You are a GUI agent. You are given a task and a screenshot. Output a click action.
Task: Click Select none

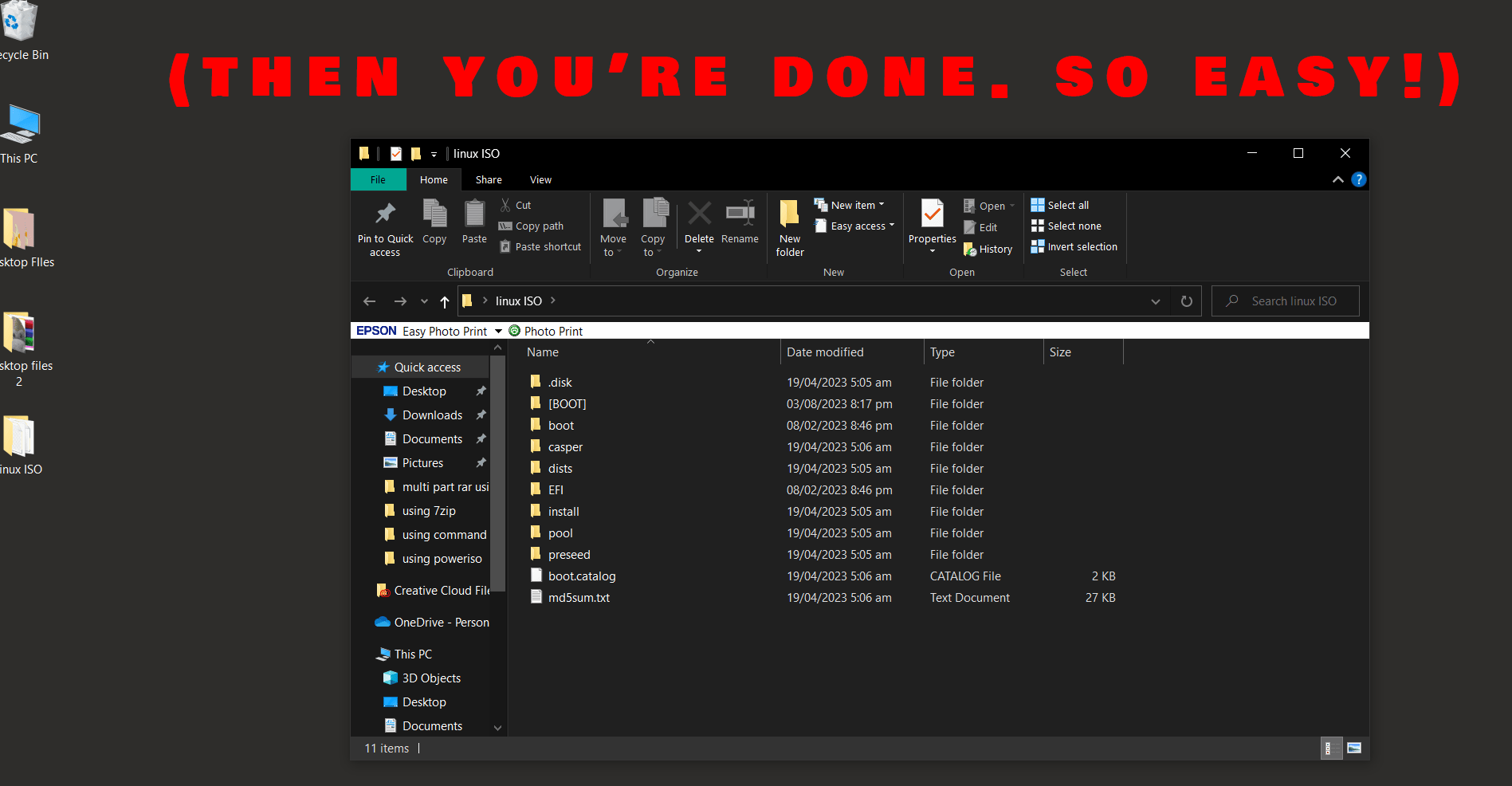point(1066,226)
